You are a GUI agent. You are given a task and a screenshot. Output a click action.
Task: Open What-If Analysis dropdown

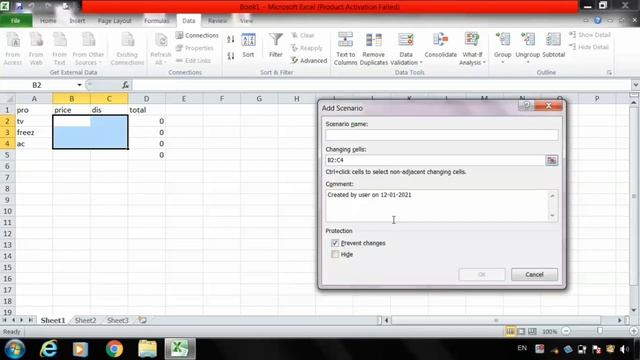pos(472,58)
